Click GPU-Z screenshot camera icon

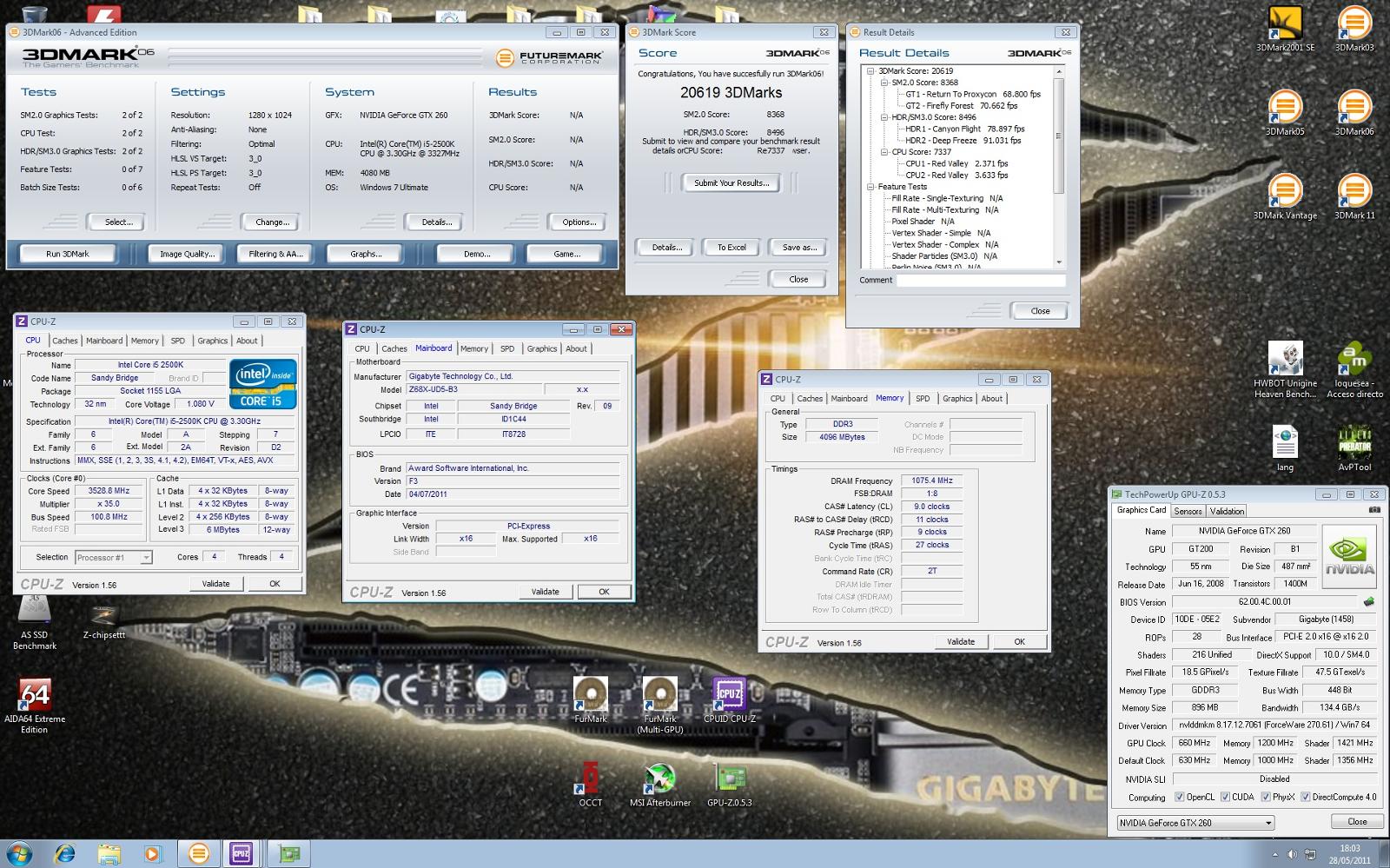click(1374, 510)
